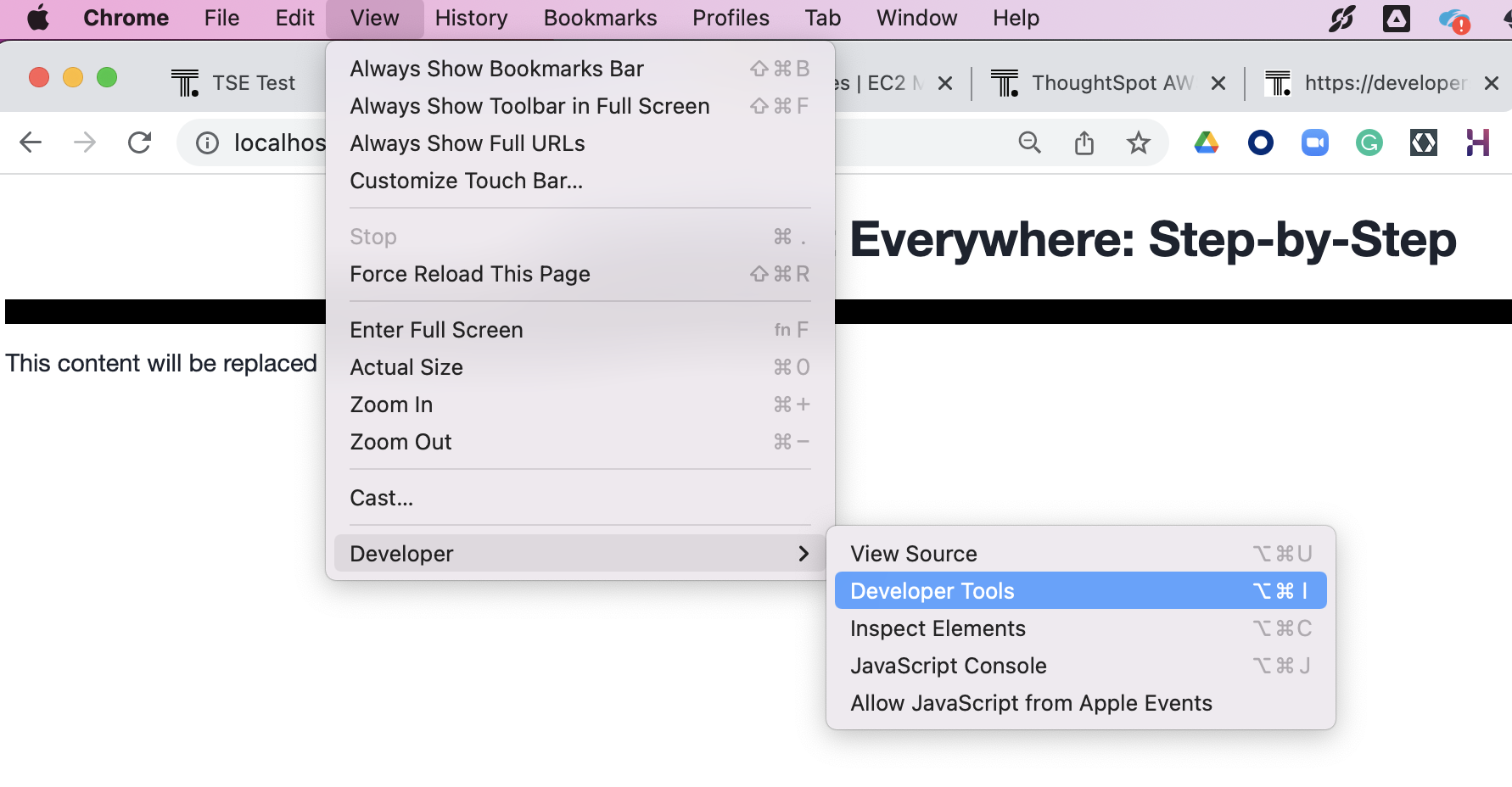Reload the current page
This screenshot has height=787, width=1512.
tap(139, 142)
